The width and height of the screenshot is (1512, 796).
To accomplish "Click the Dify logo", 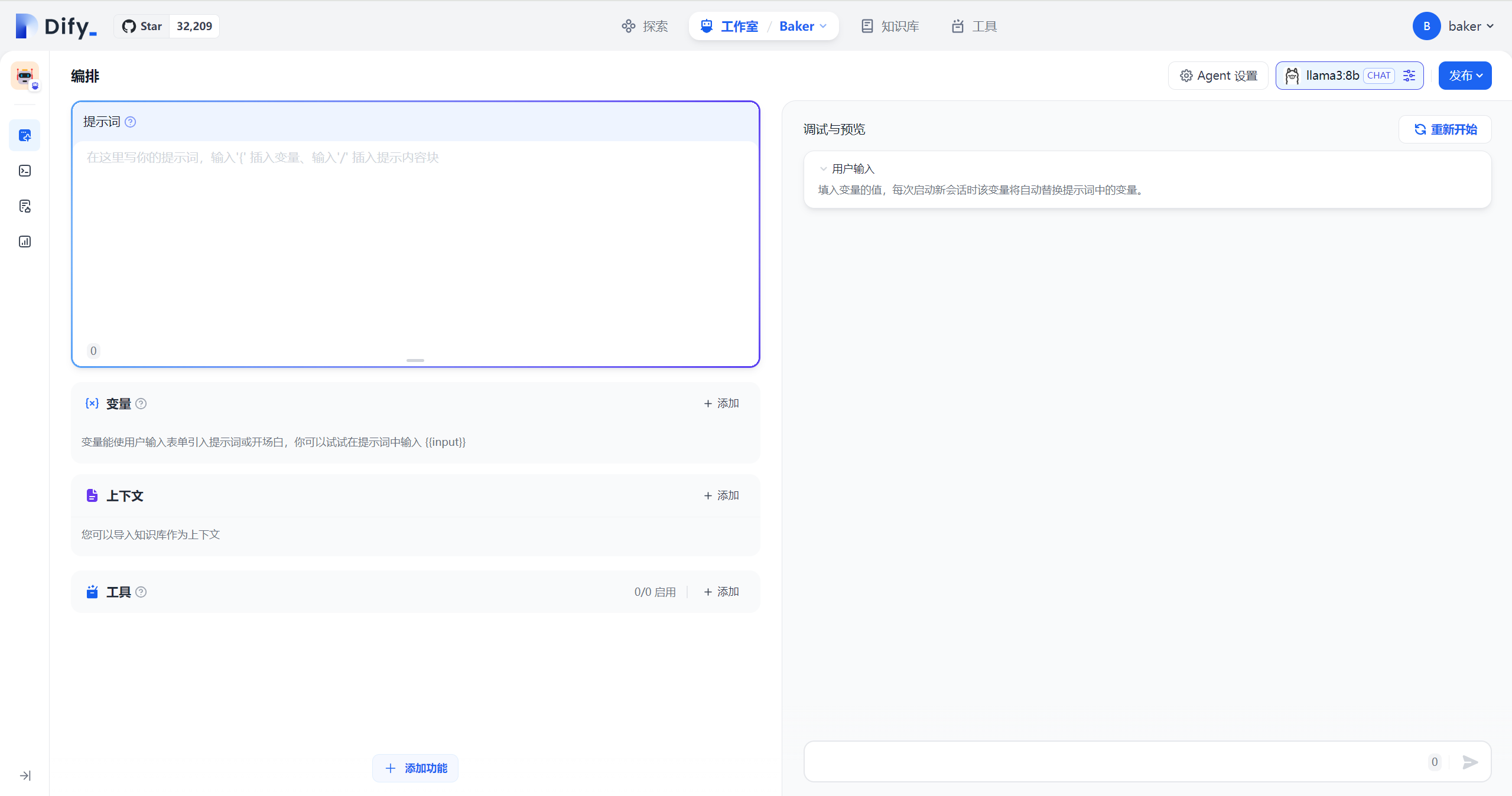I will click(56, 26).
